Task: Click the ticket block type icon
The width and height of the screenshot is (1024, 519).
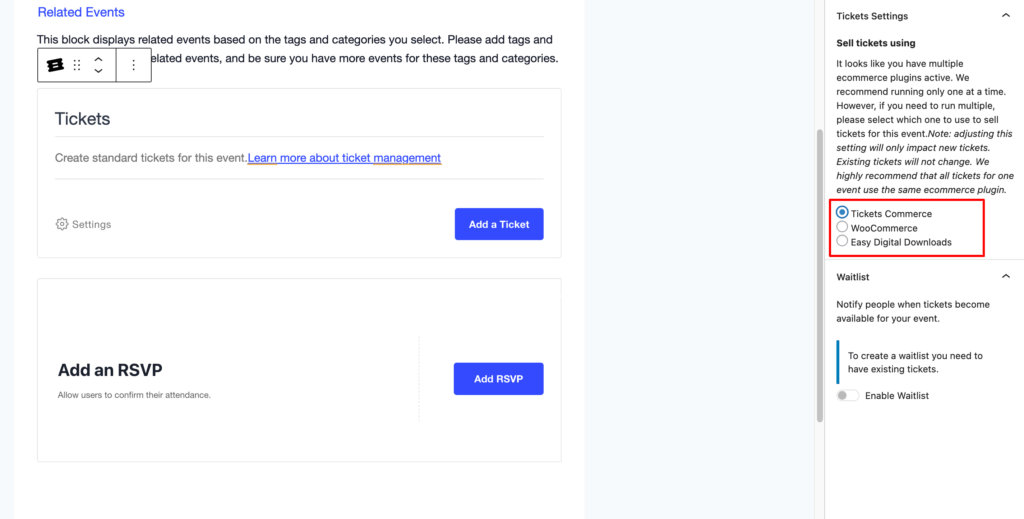Action: tap(56, 65)
